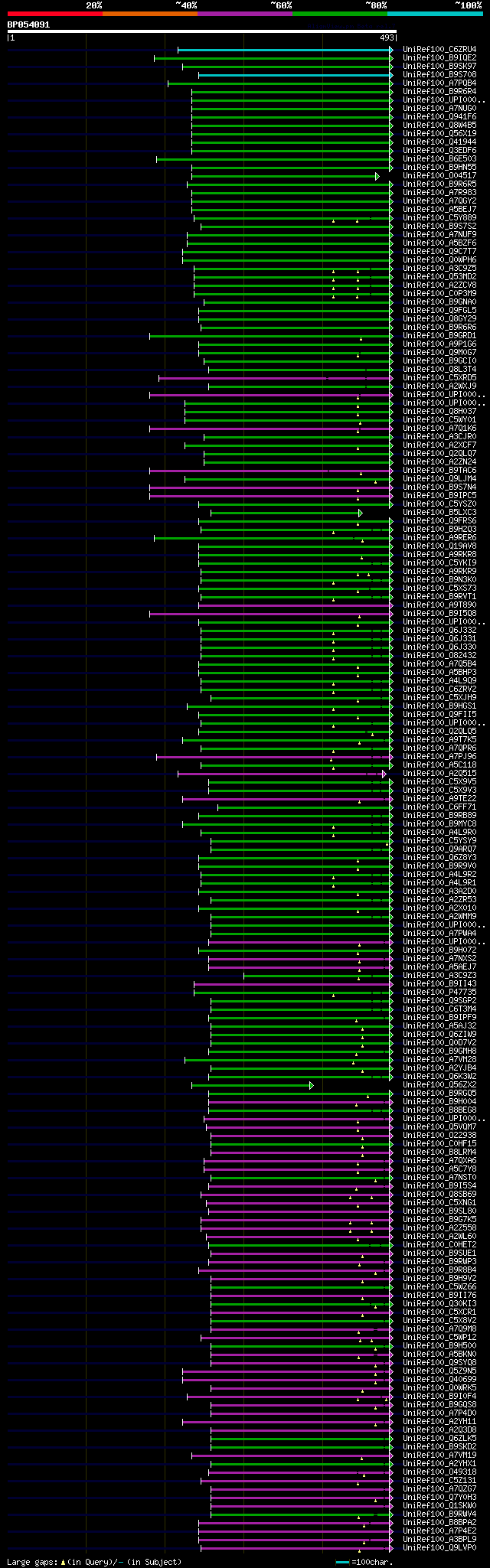
Task: Select the UniRef100_C5WY01 label
Action: click(439, 420)
